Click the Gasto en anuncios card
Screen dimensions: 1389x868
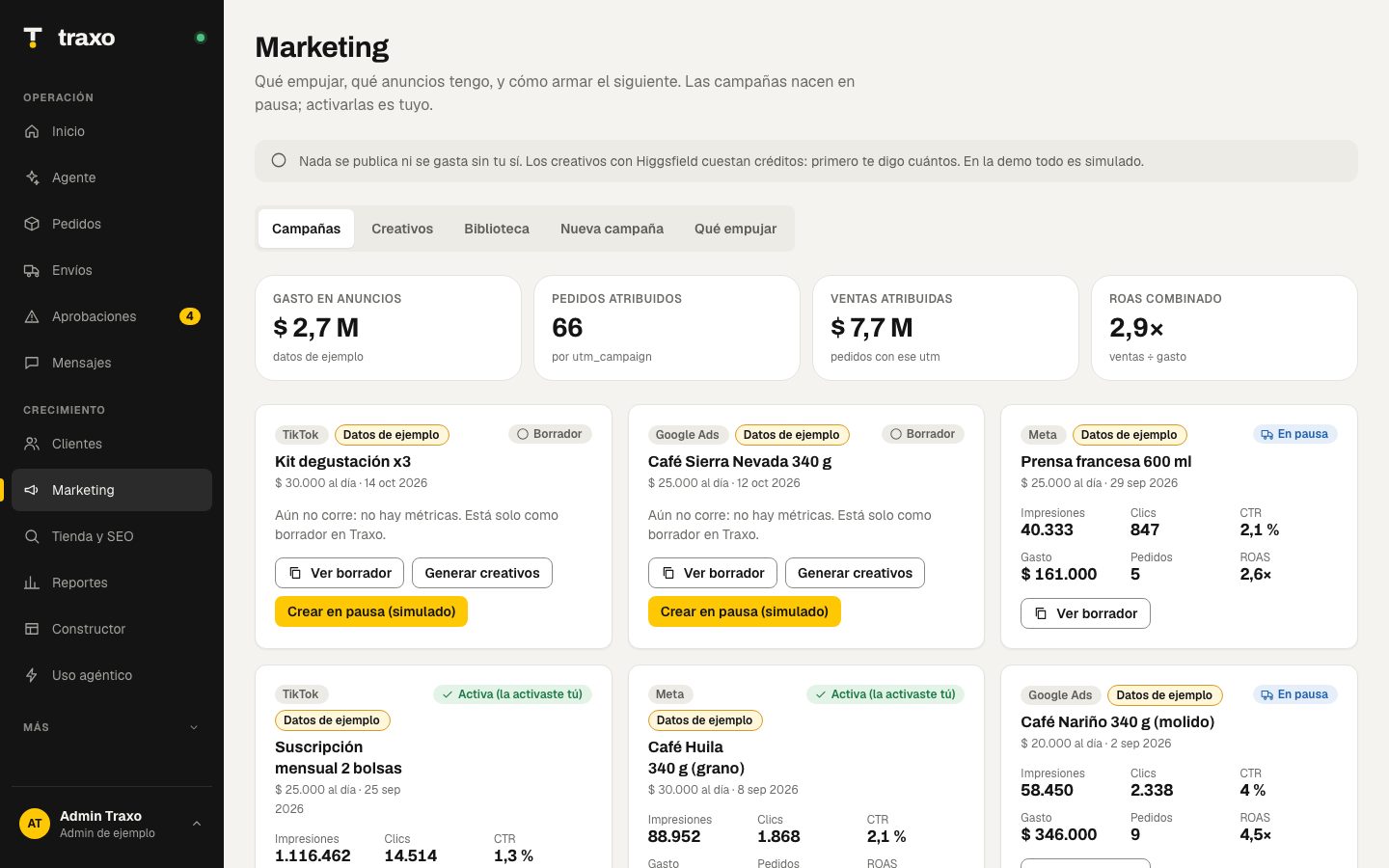click(x=388, y=328)
